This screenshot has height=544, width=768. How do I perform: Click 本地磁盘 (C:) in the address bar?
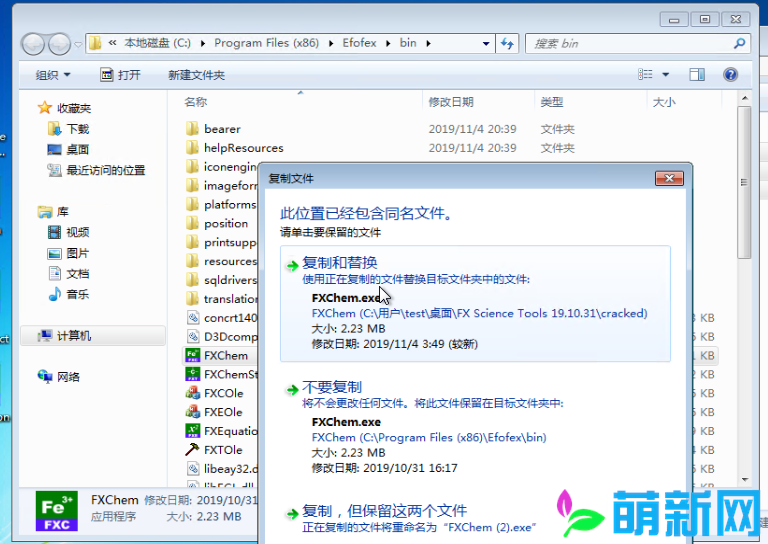click(x=157, y=43)
